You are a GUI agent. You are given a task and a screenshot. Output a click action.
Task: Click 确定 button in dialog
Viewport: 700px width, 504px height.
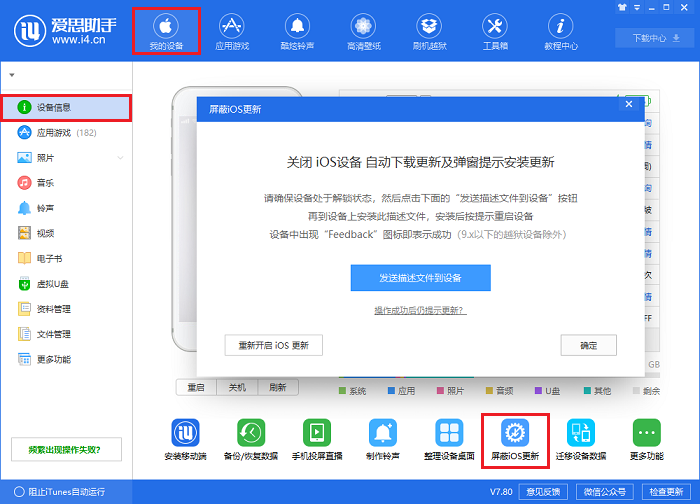coord(588,345)
